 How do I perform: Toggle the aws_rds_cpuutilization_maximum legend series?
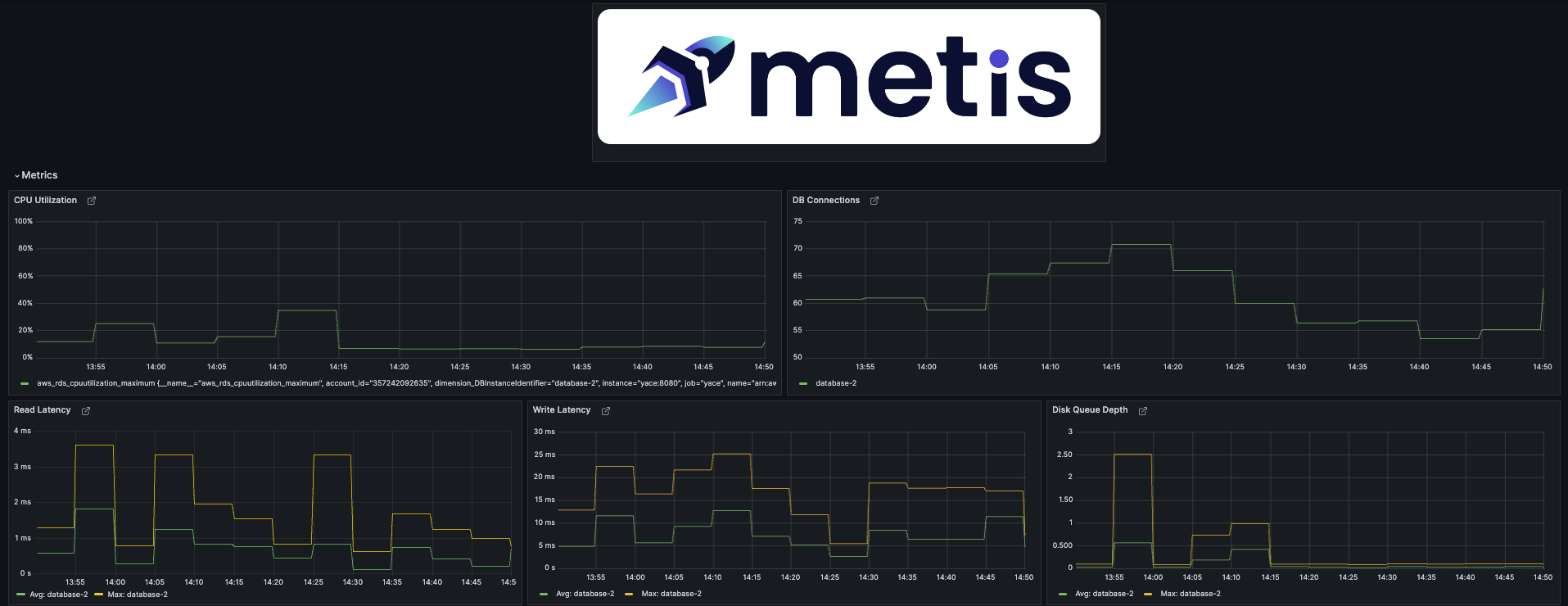406,383
